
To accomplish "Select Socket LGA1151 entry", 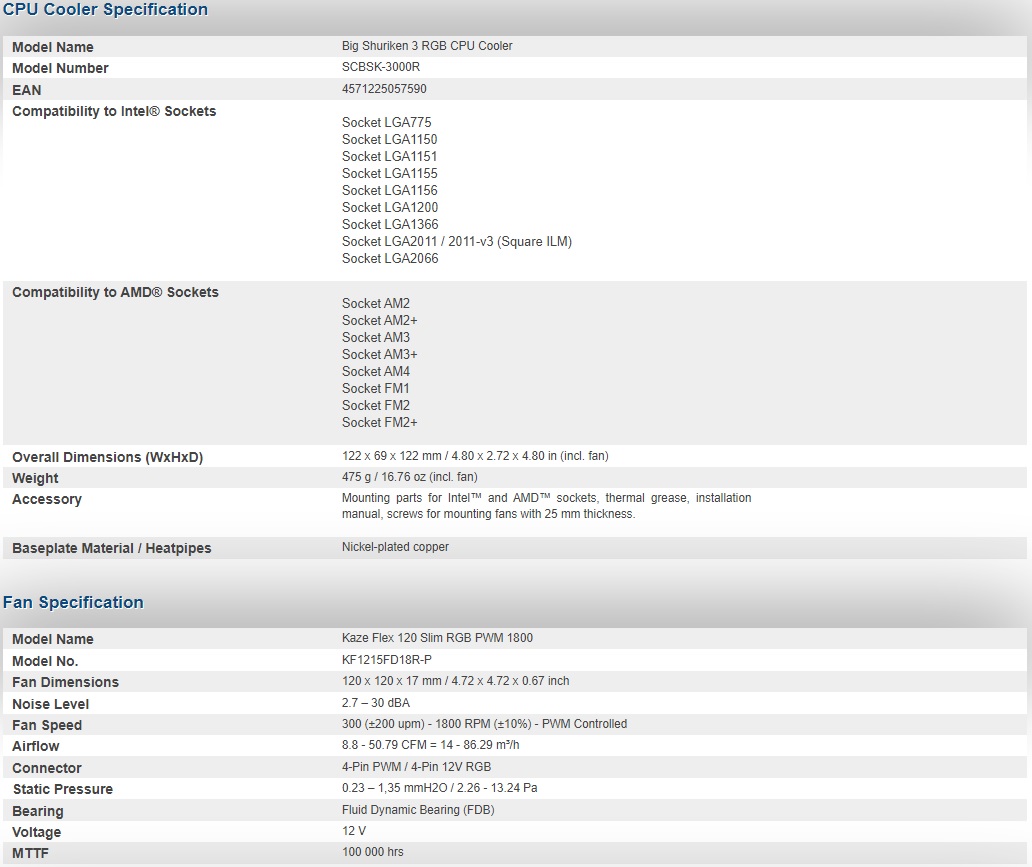I will tap(389, 156).
